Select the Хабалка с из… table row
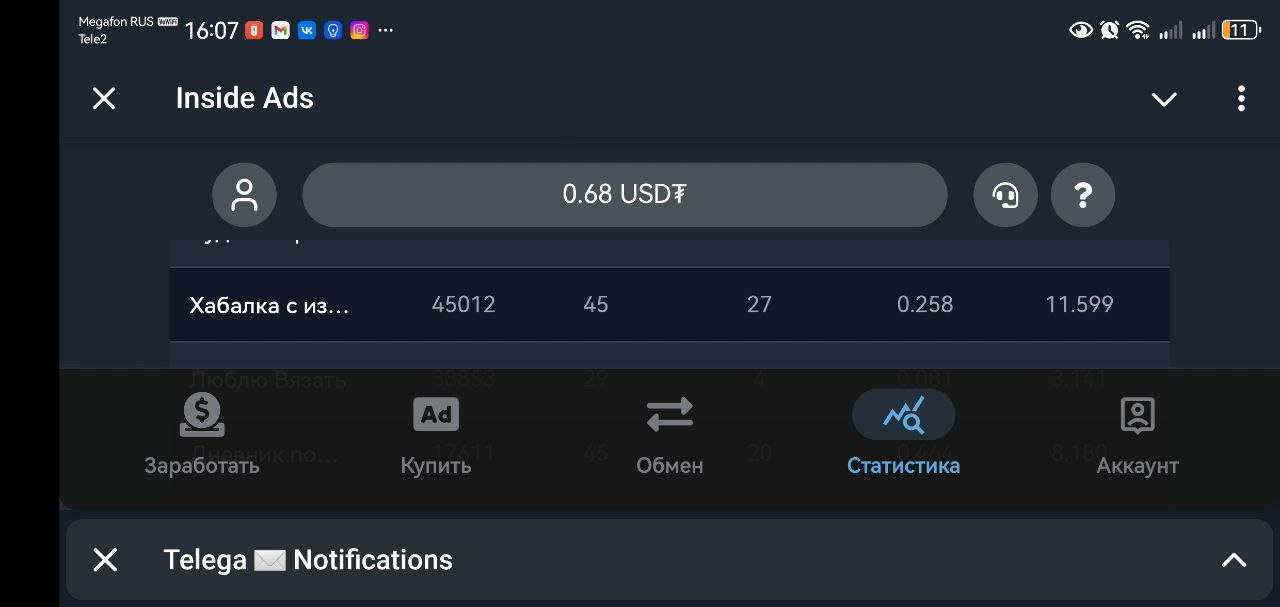1280x607 pixels. [270, 305]
